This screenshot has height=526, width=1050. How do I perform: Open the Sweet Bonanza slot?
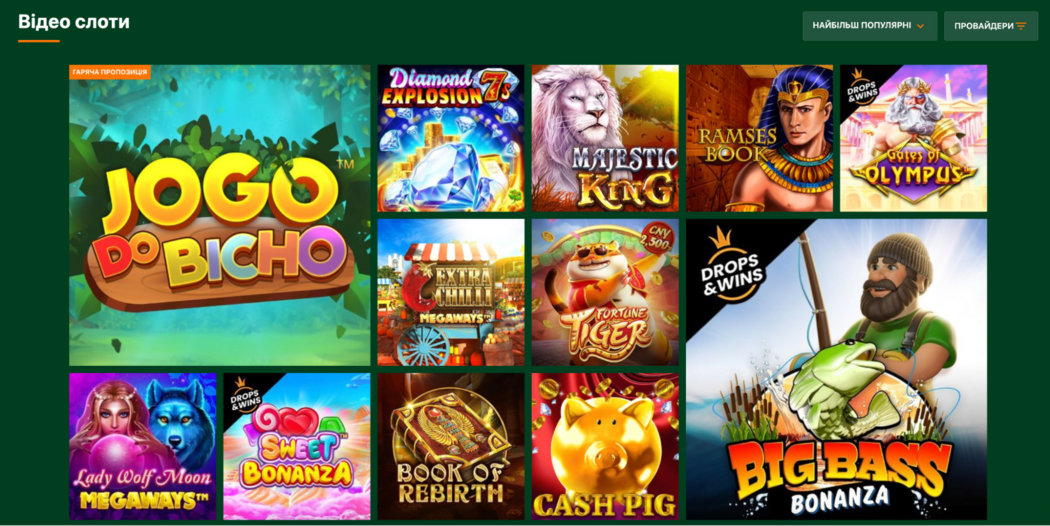(297, 446)
